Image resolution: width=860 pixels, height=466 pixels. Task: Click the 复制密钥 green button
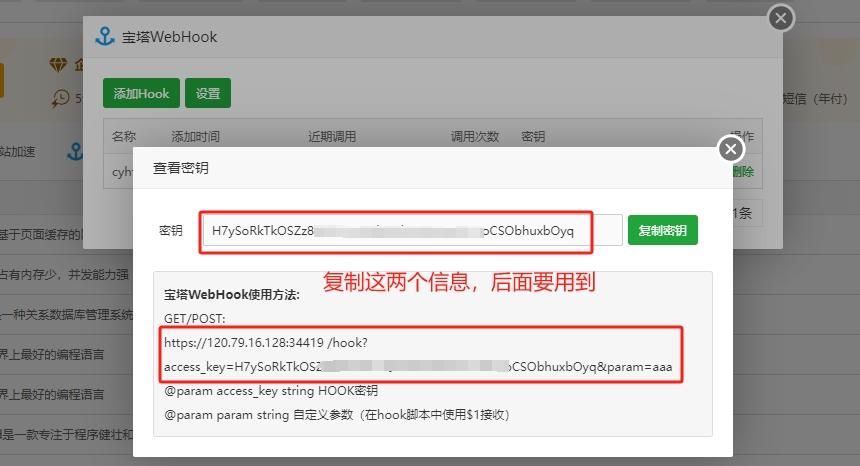coord(663,230)
